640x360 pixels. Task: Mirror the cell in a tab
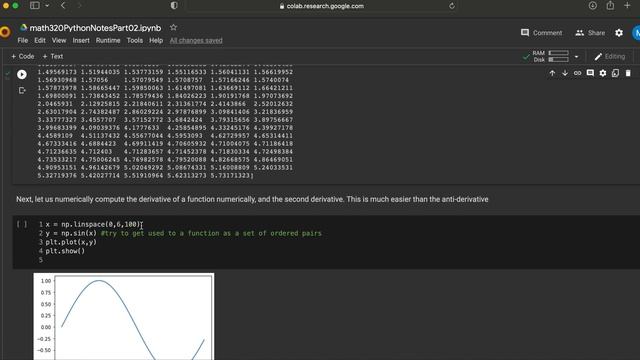click(x=616, y=73)
